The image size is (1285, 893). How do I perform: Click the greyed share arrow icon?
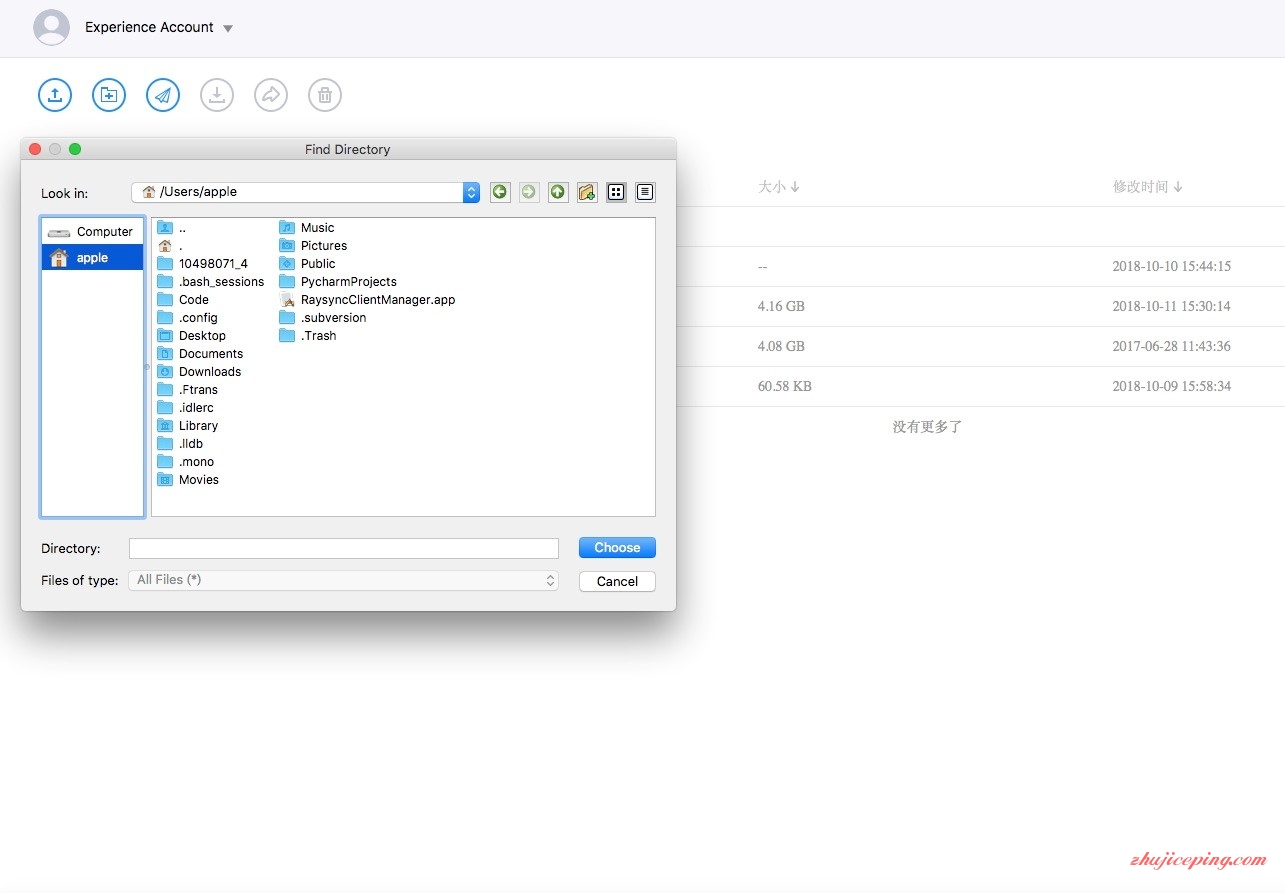271,95
